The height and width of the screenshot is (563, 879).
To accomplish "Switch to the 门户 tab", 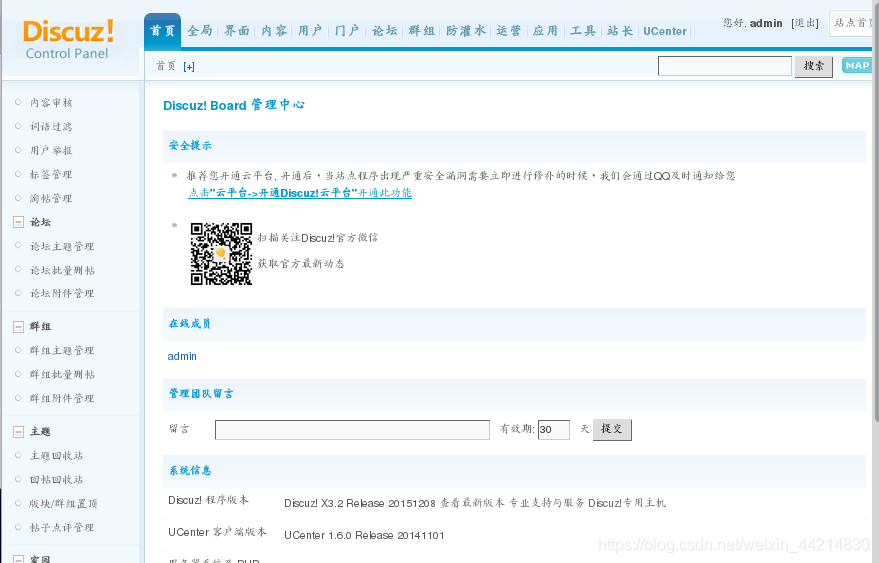I will pos(347,31).
